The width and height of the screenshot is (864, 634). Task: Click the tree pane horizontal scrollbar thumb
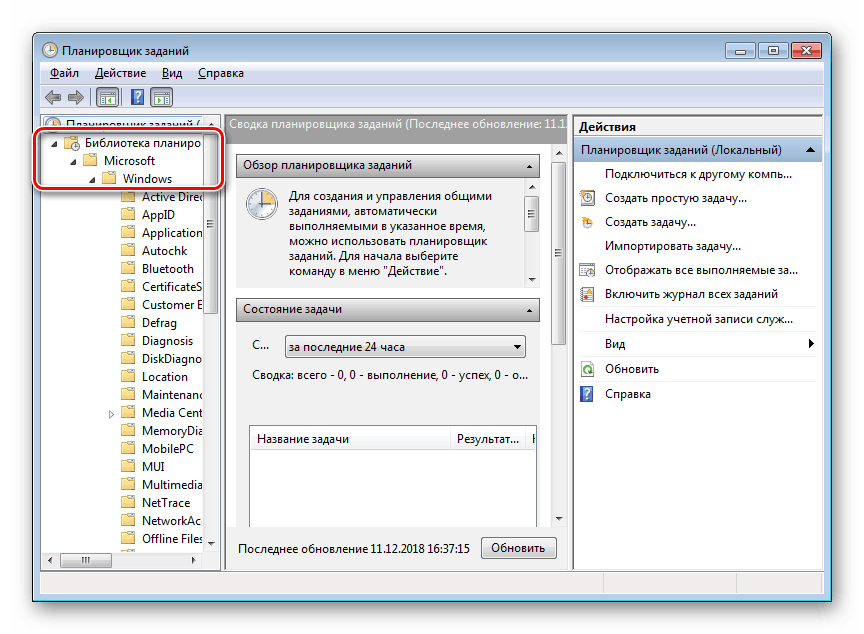[86, 560]
